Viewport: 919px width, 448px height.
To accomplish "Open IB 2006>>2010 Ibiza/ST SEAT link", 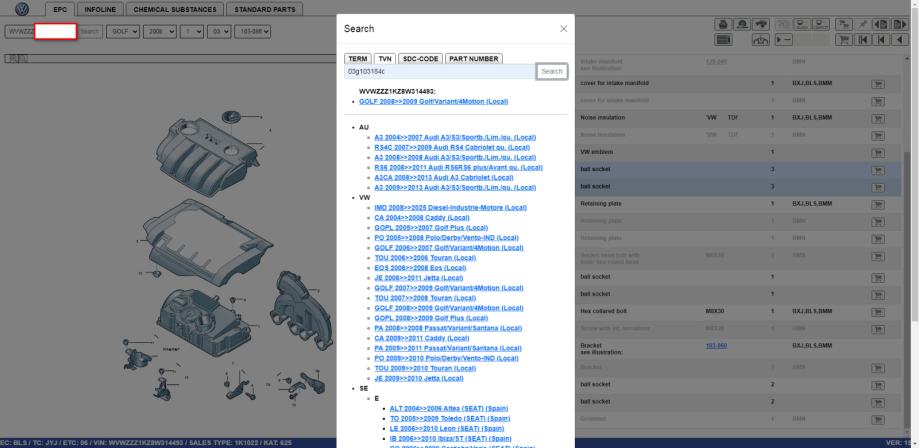I will point(450,439).
